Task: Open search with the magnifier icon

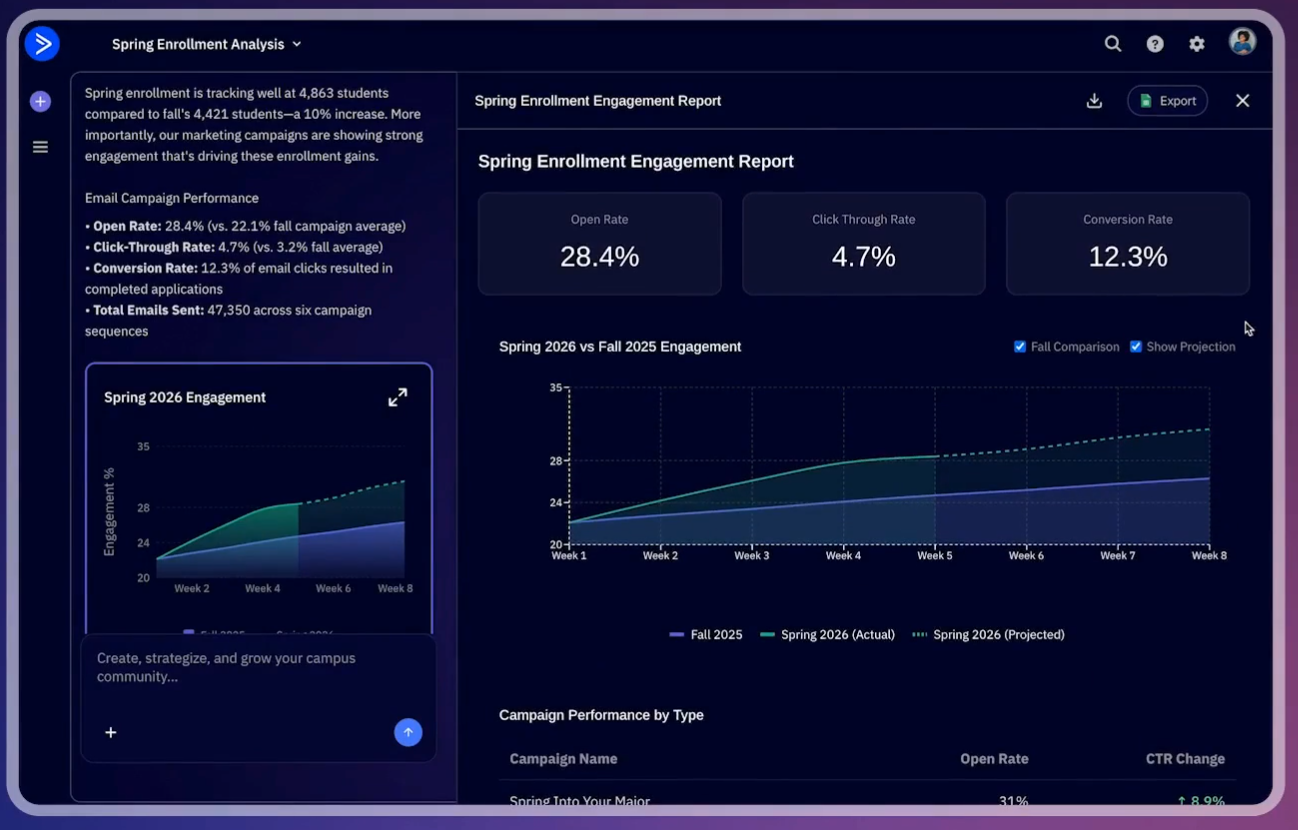Action: (x=1112, y=44)
